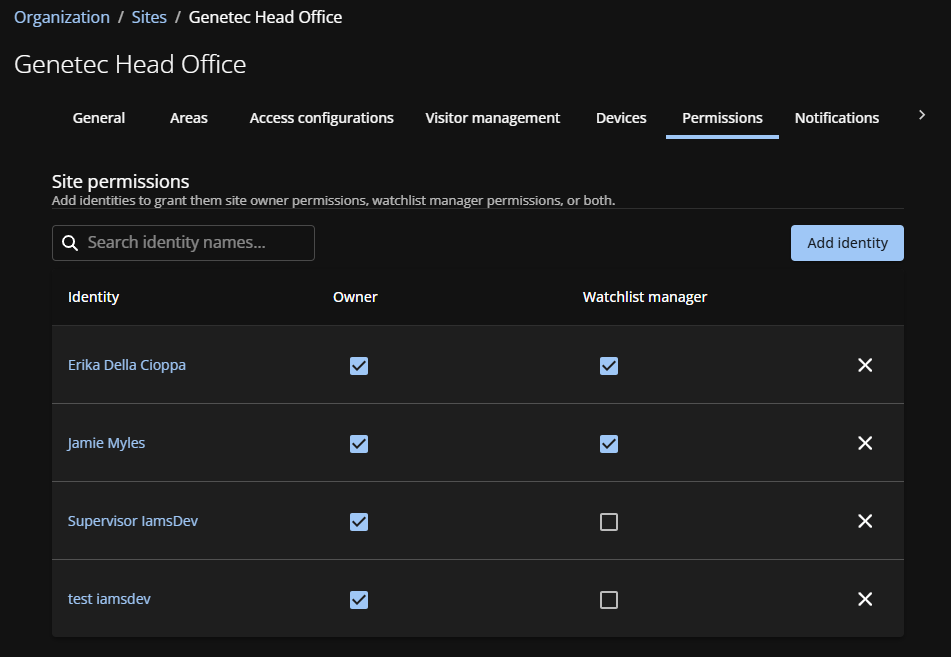Switch to the Devices tab
The image size is (951, 657).
pos(621,118)
